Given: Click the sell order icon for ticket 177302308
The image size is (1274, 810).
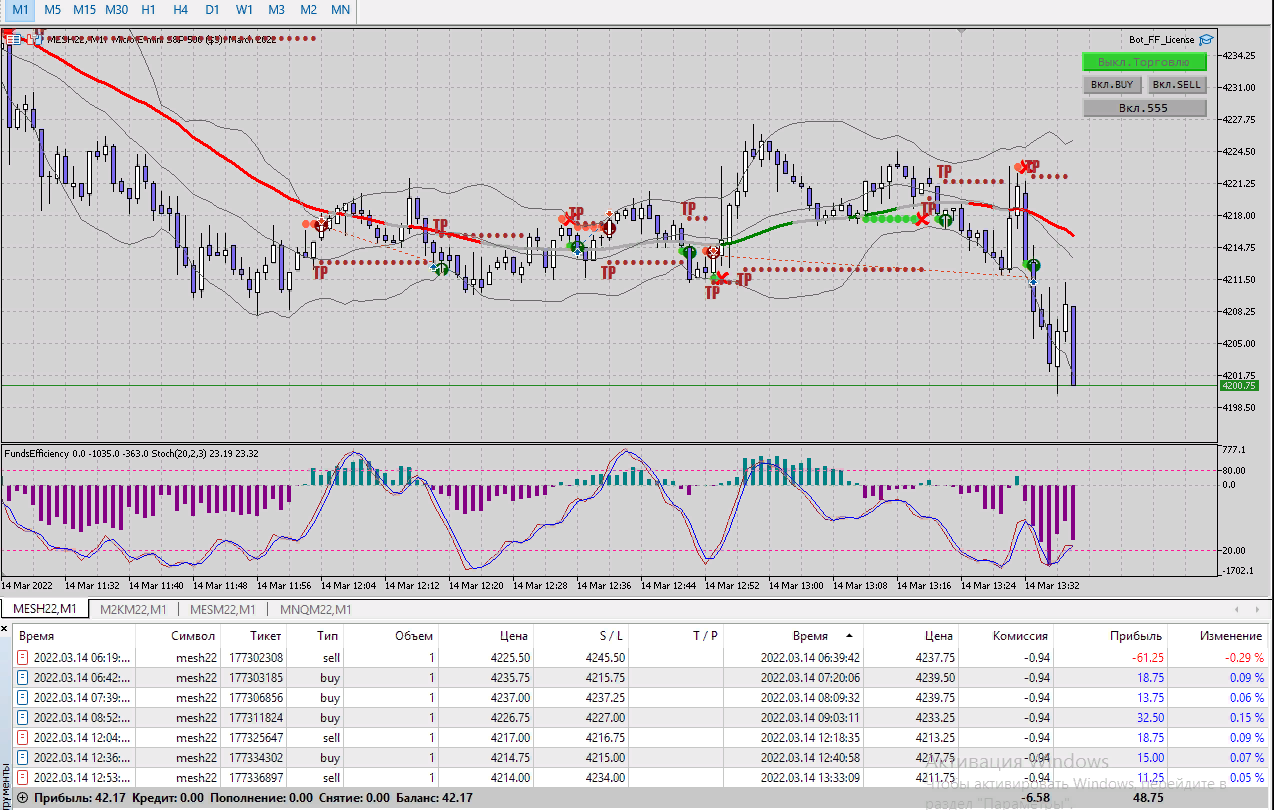Looking at the screenshot, I should click(23, 658).
